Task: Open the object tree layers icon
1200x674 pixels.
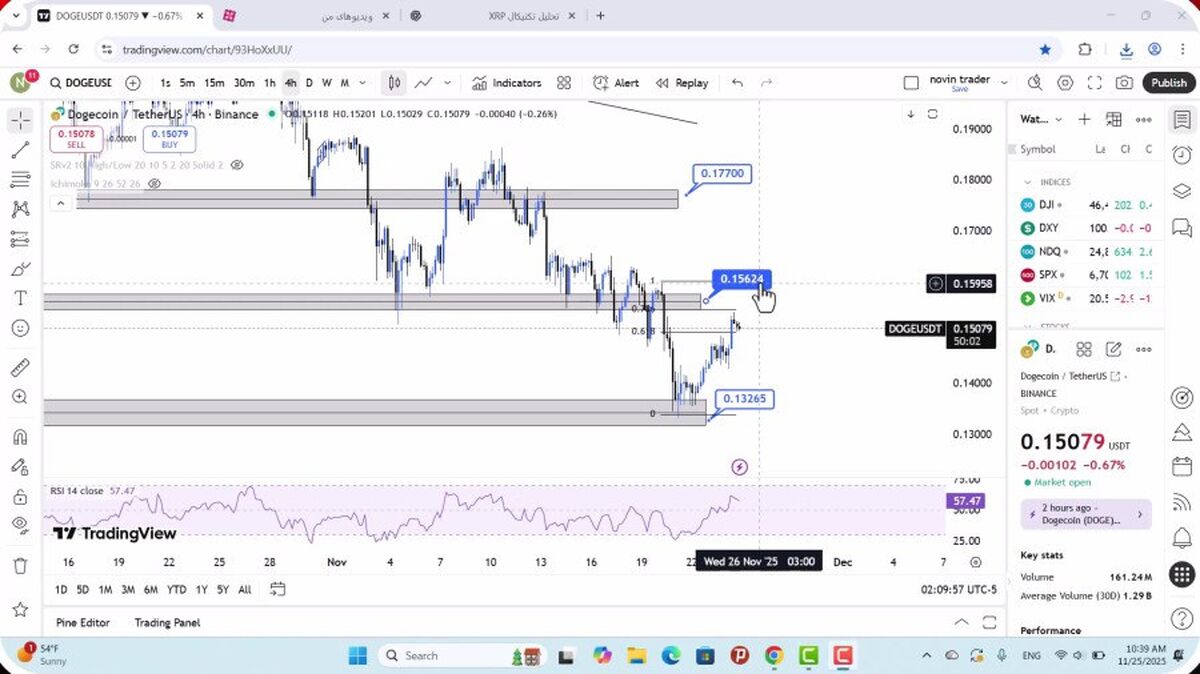Action: click(1181, 191)
